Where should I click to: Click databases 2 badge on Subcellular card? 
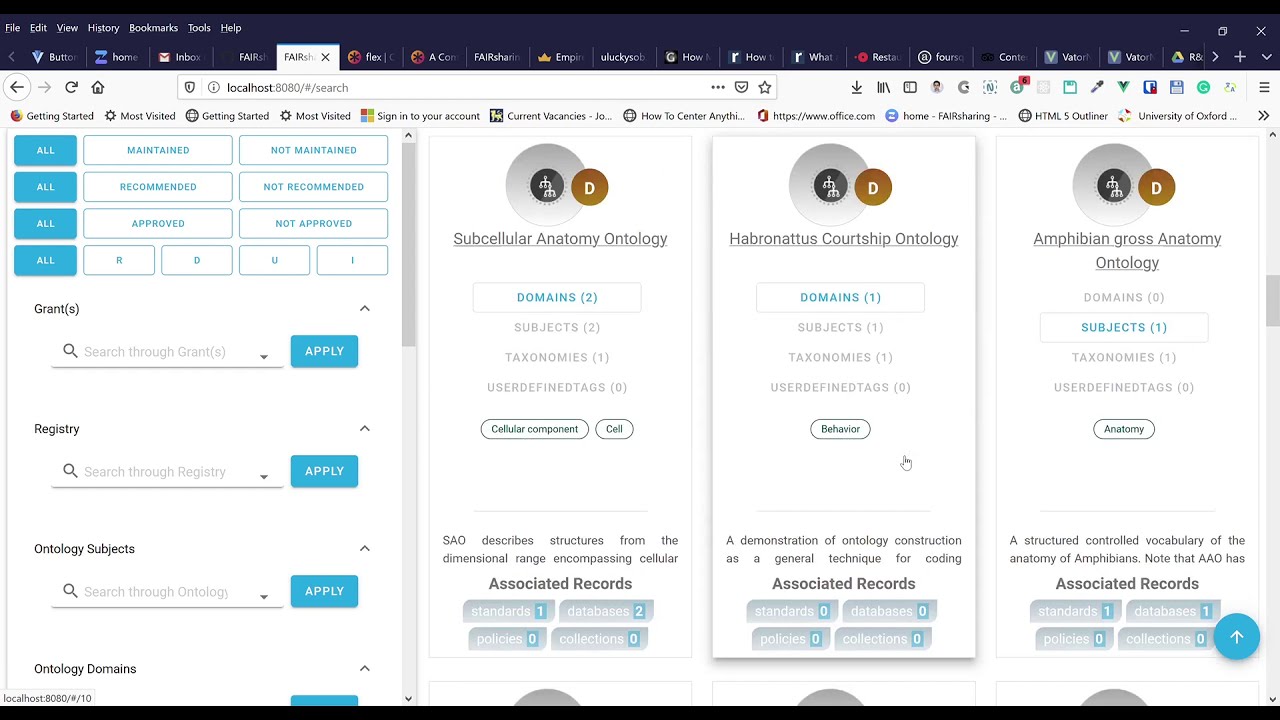606,611
